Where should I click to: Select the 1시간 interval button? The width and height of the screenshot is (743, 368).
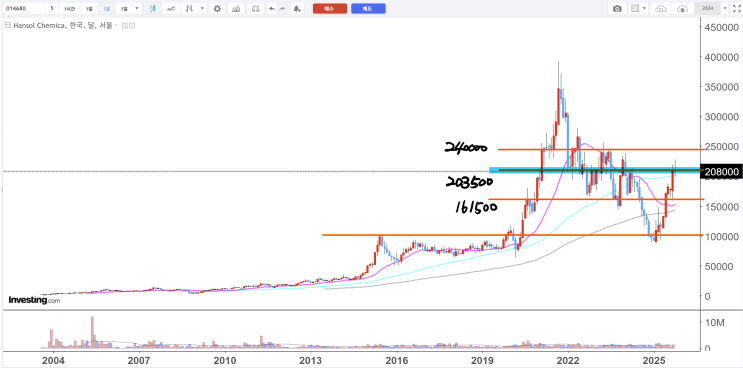[x=69, y=9]
